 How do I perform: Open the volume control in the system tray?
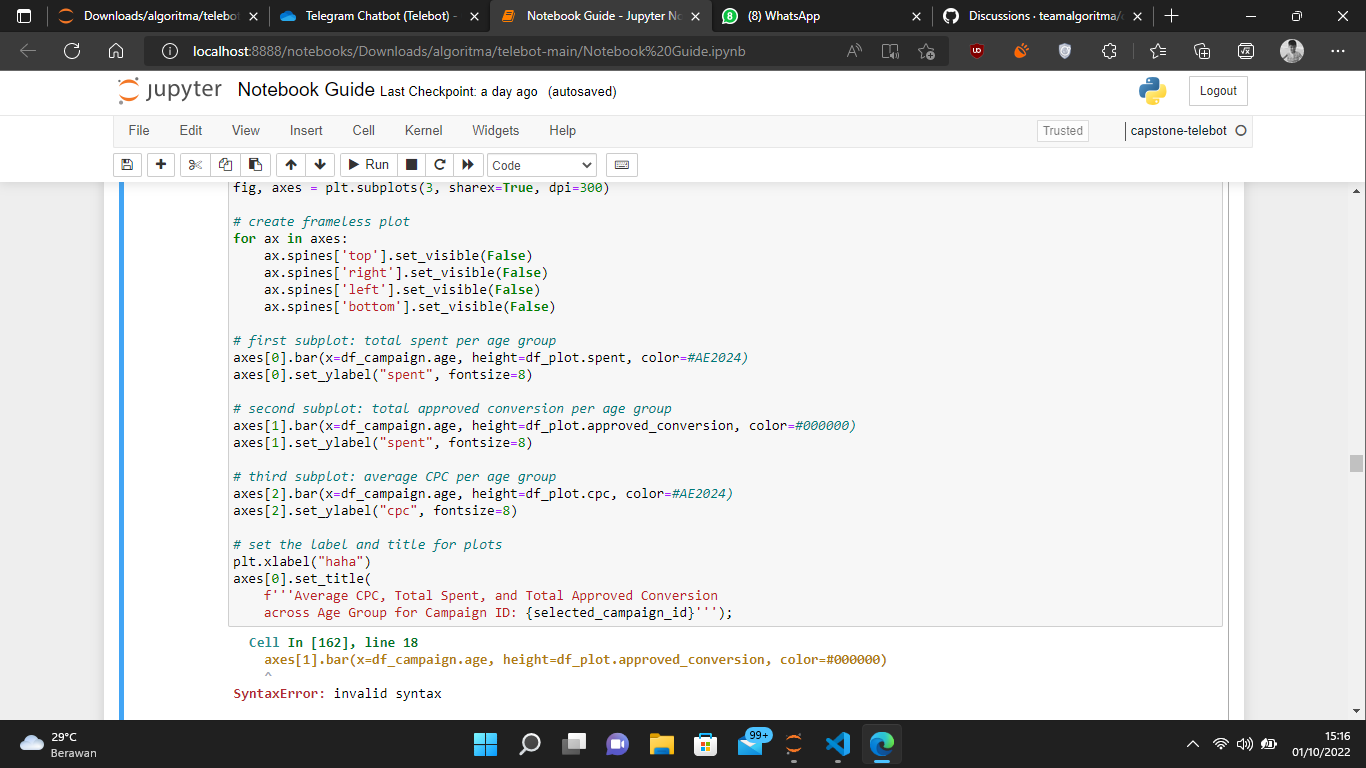(x=1243, y=744)
